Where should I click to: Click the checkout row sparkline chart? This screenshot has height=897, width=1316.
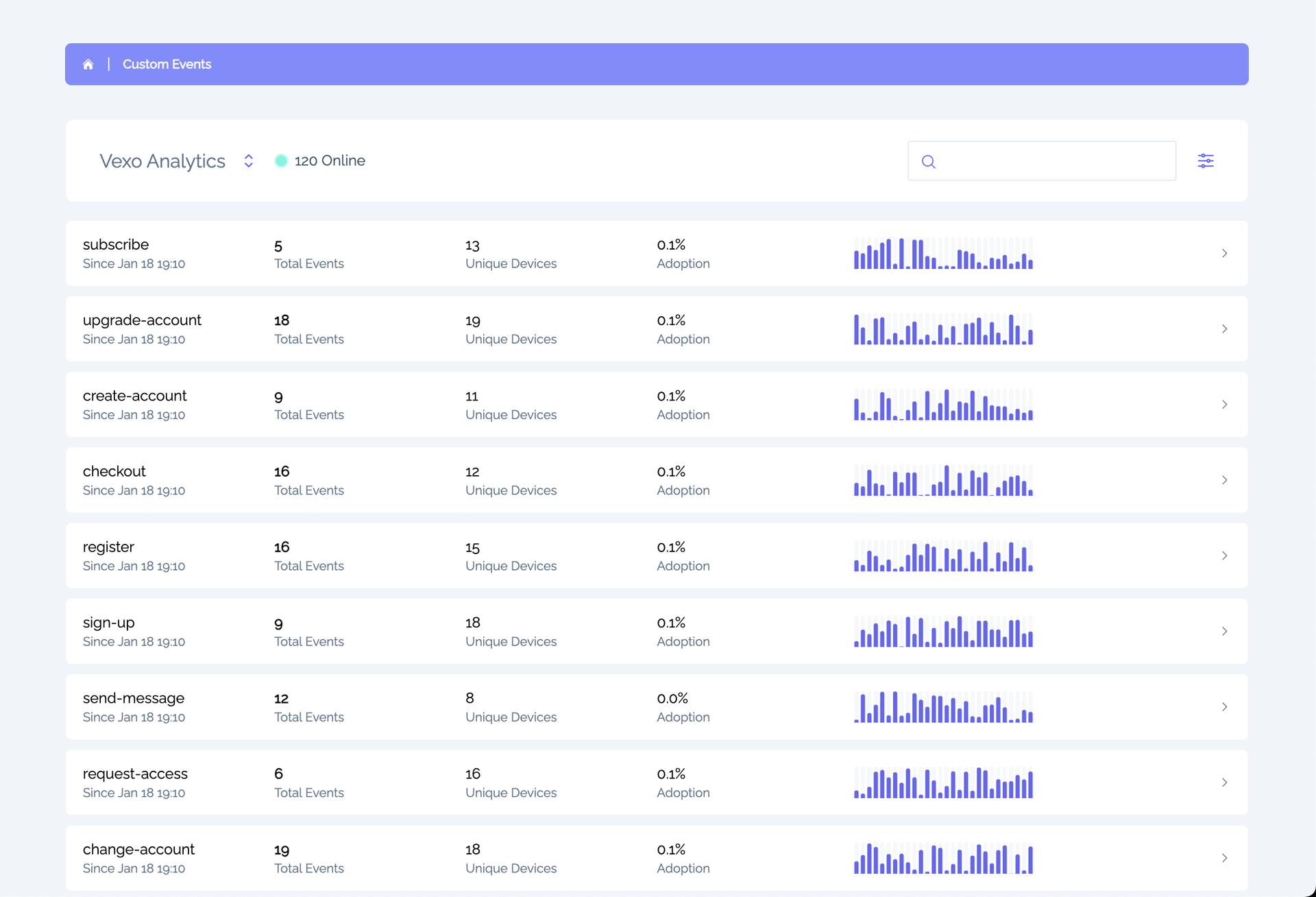coord(943,480)
